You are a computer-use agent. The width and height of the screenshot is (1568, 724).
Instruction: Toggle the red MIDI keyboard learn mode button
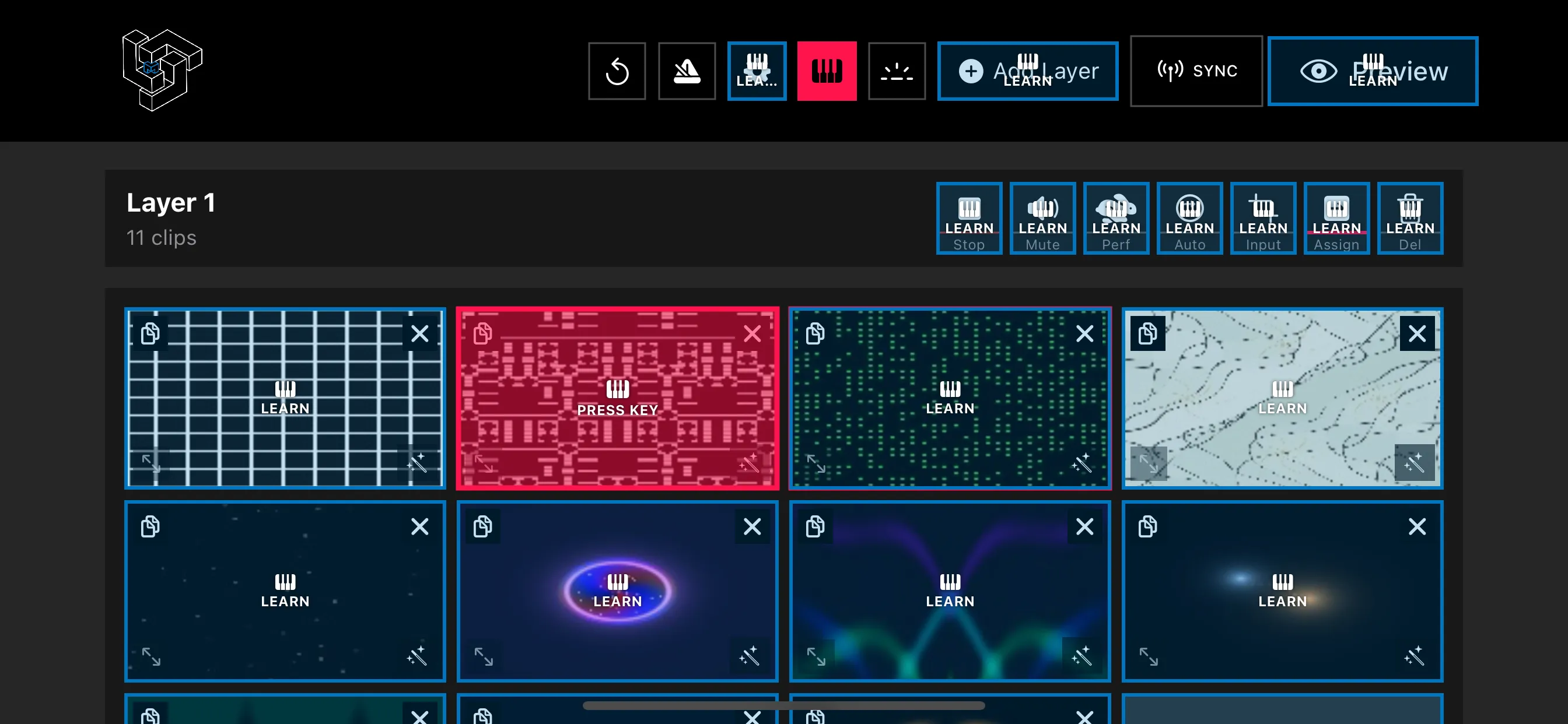coord(827,71)
